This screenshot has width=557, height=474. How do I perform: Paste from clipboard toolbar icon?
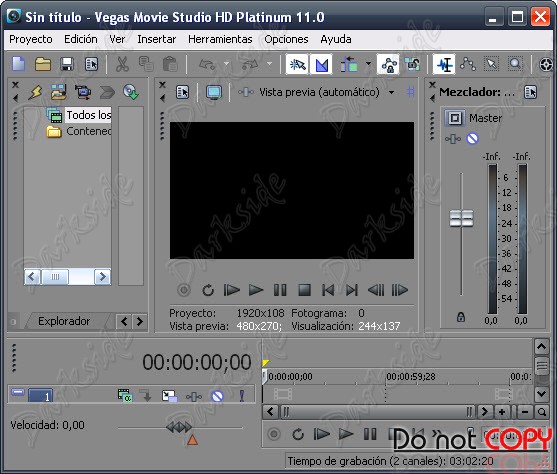[170, 64]
